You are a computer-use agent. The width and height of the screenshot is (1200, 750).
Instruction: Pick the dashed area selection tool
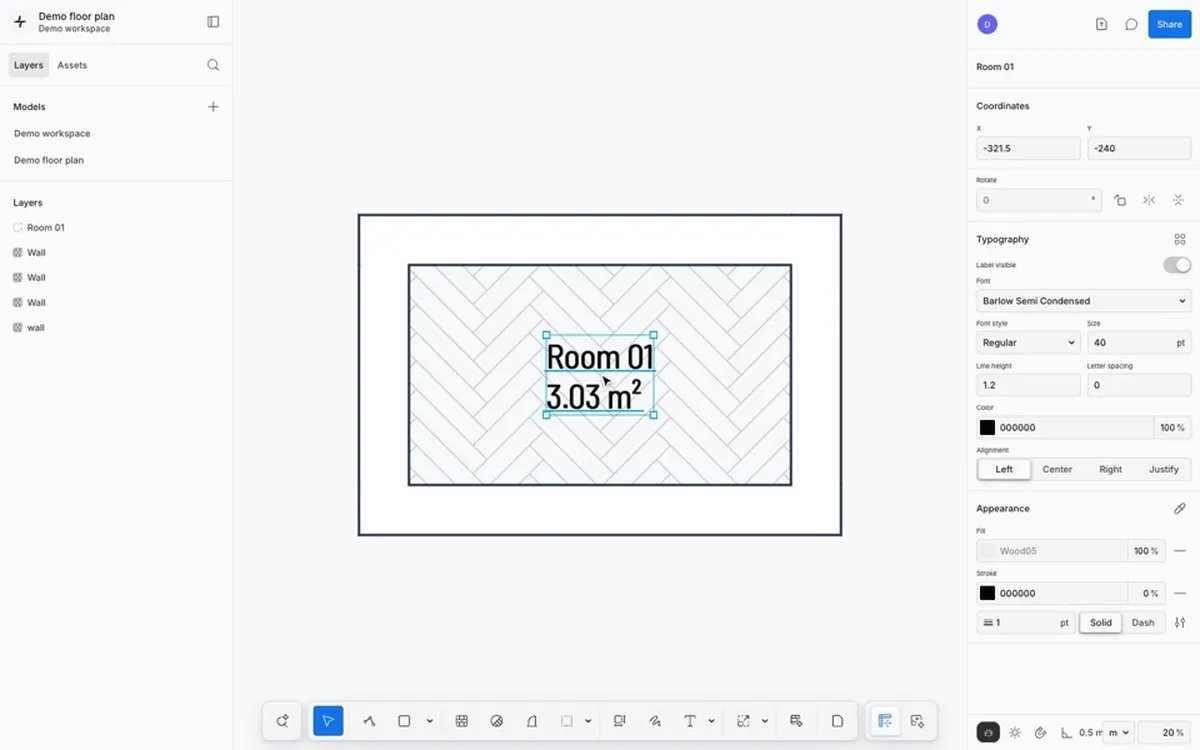pyautogui.click(x=567, y=721)
